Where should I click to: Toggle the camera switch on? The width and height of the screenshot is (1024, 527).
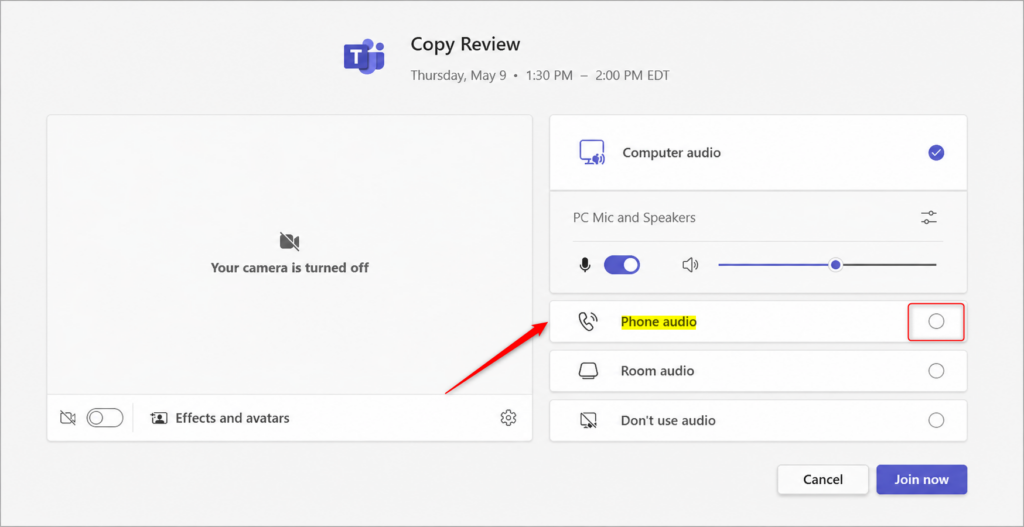pos(105,418)
